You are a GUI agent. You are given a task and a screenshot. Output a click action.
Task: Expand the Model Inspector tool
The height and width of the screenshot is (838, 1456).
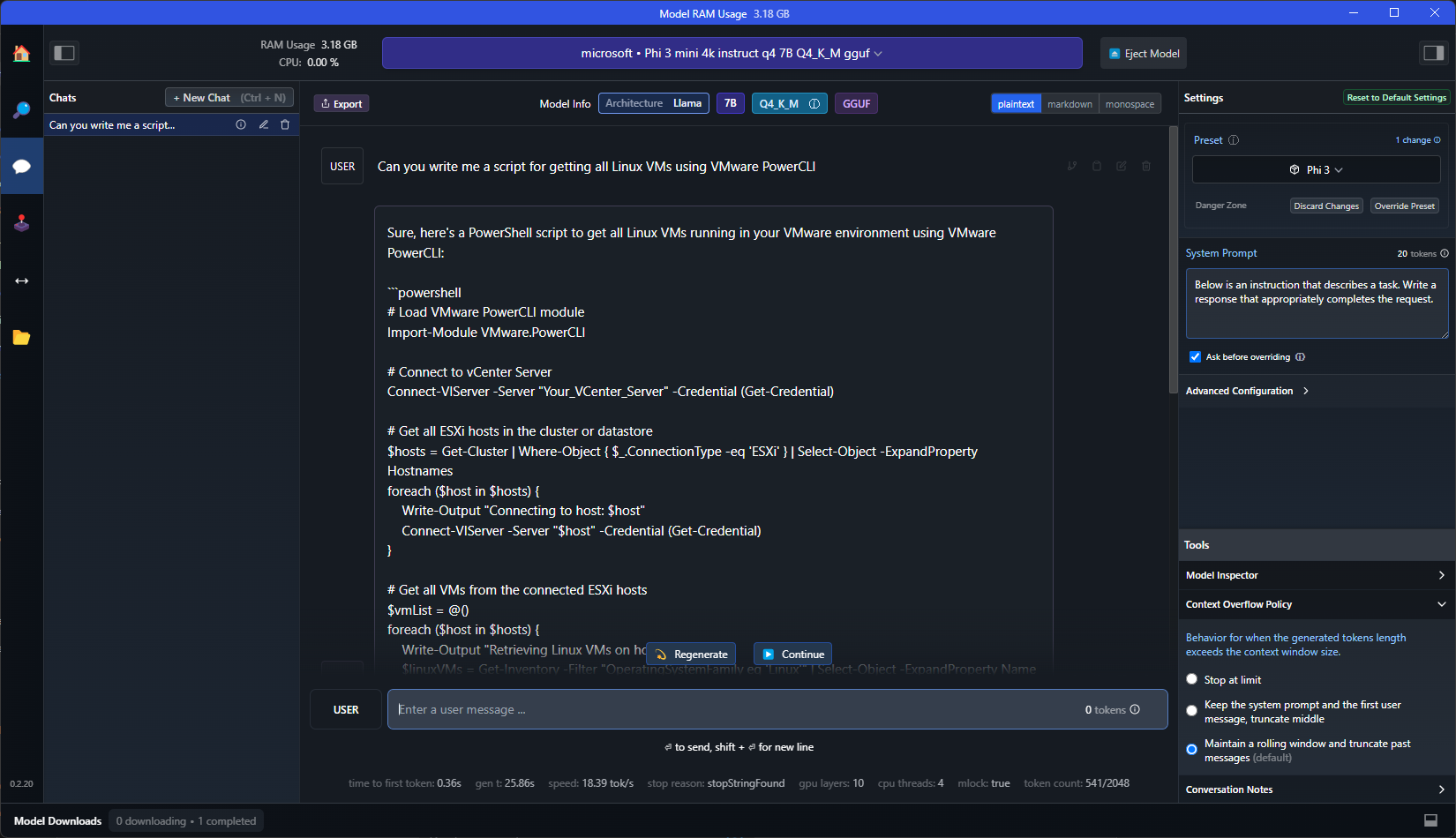click(x=1316, y=575)
